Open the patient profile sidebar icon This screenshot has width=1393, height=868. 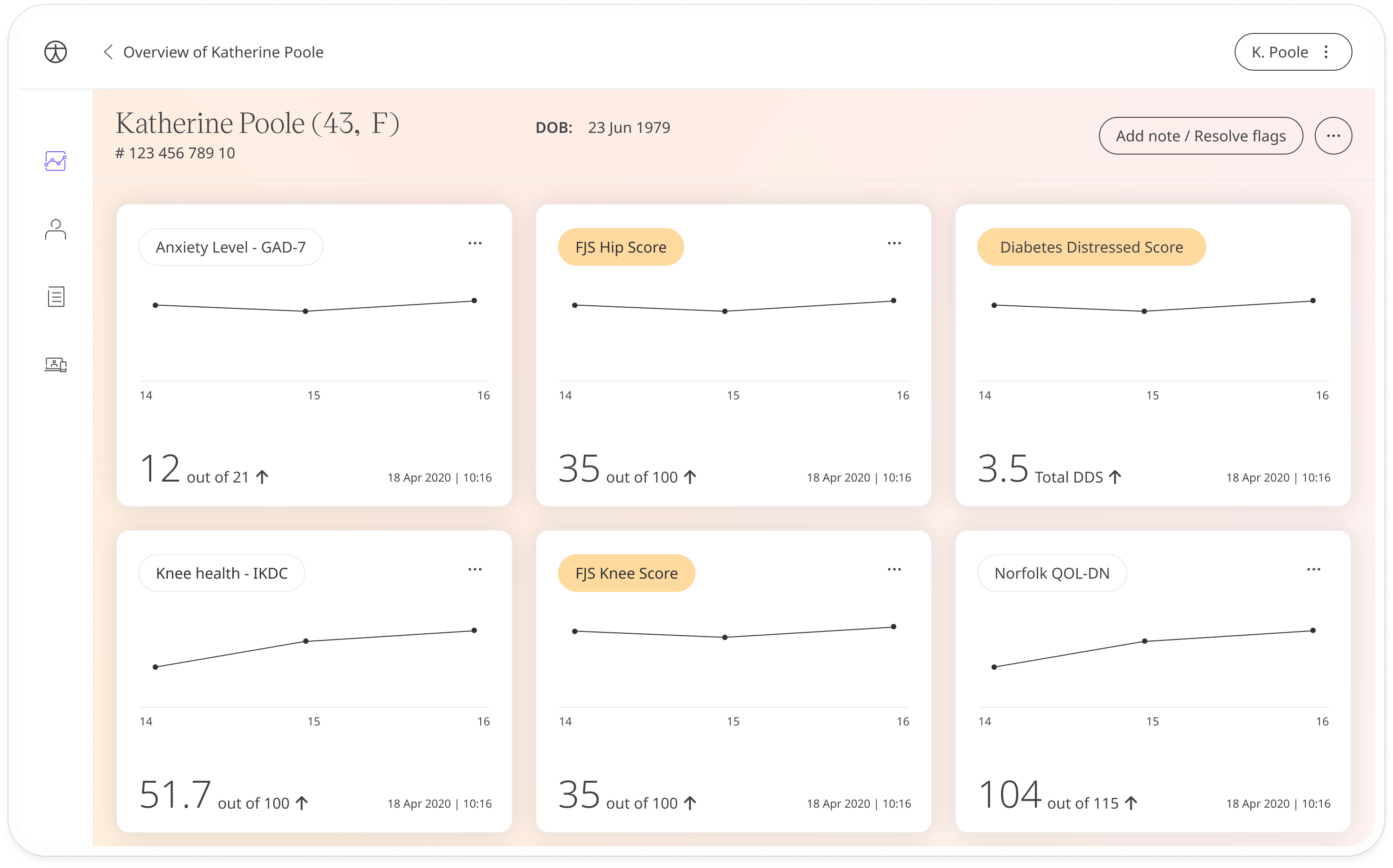point(56,229)
